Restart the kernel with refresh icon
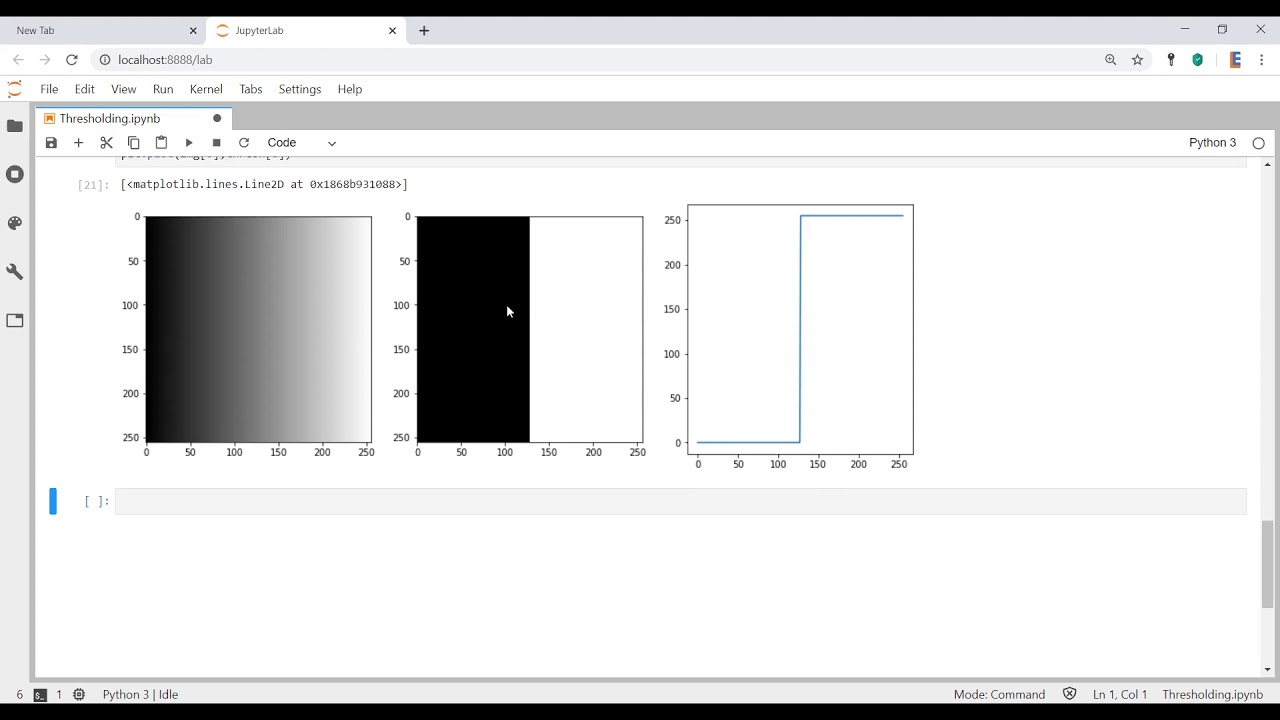1280x720 pixels. click(x=244, y=143)
